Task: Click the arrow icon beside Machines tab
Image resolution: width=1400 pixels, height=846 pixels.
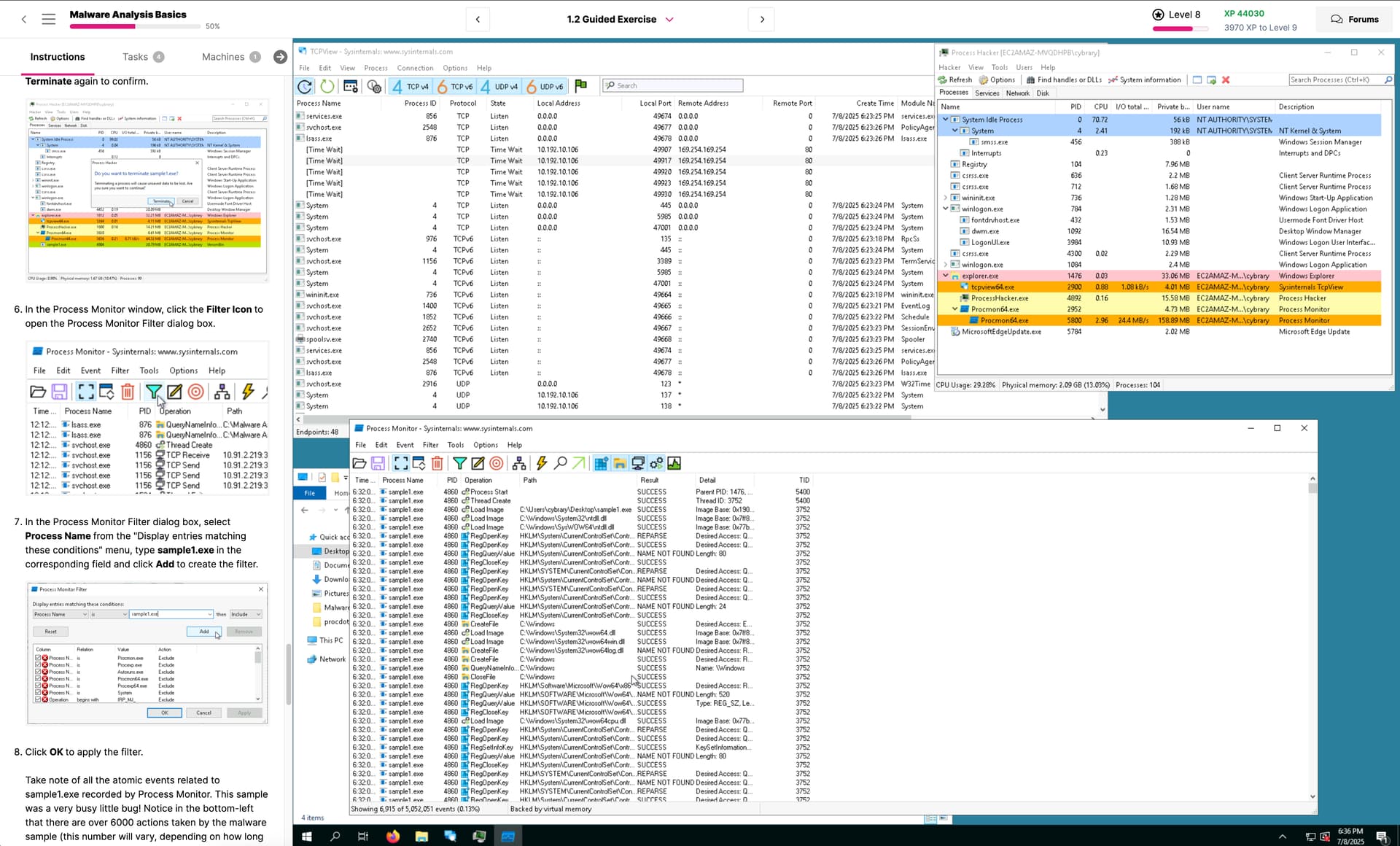Action: click(x=280, y=57)
